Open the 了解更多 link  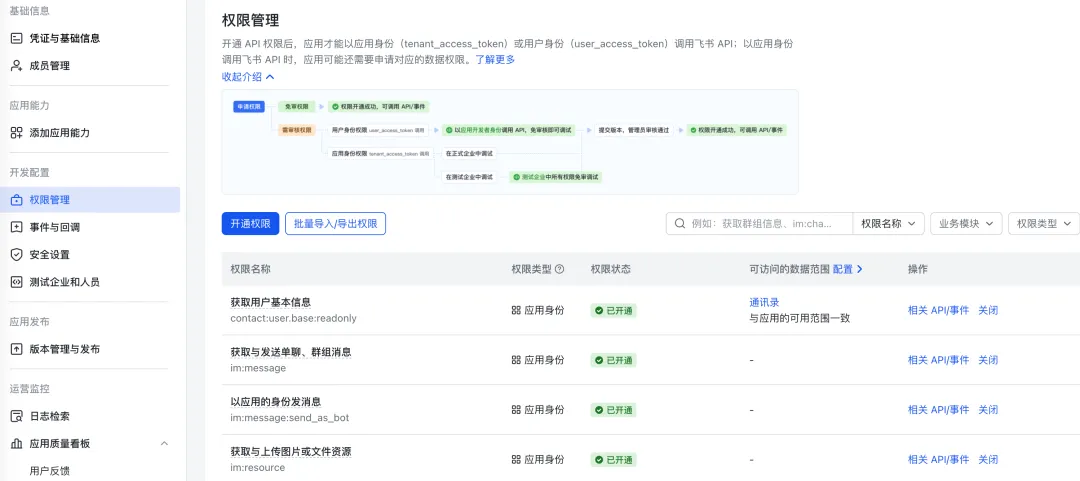click(495, 59)
